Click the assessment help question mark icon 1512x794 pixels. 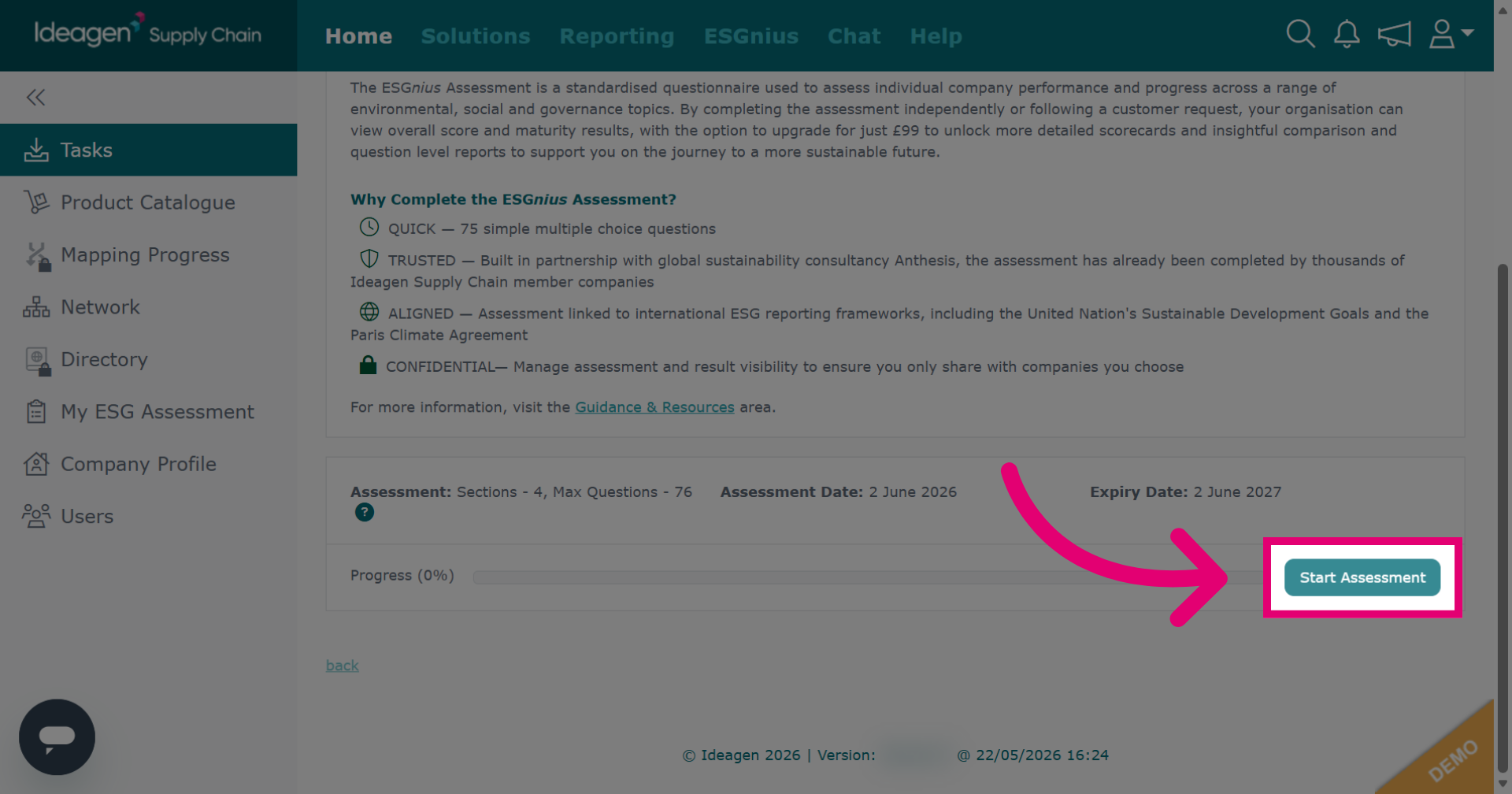pyautogui.click(x=365, y=513)
